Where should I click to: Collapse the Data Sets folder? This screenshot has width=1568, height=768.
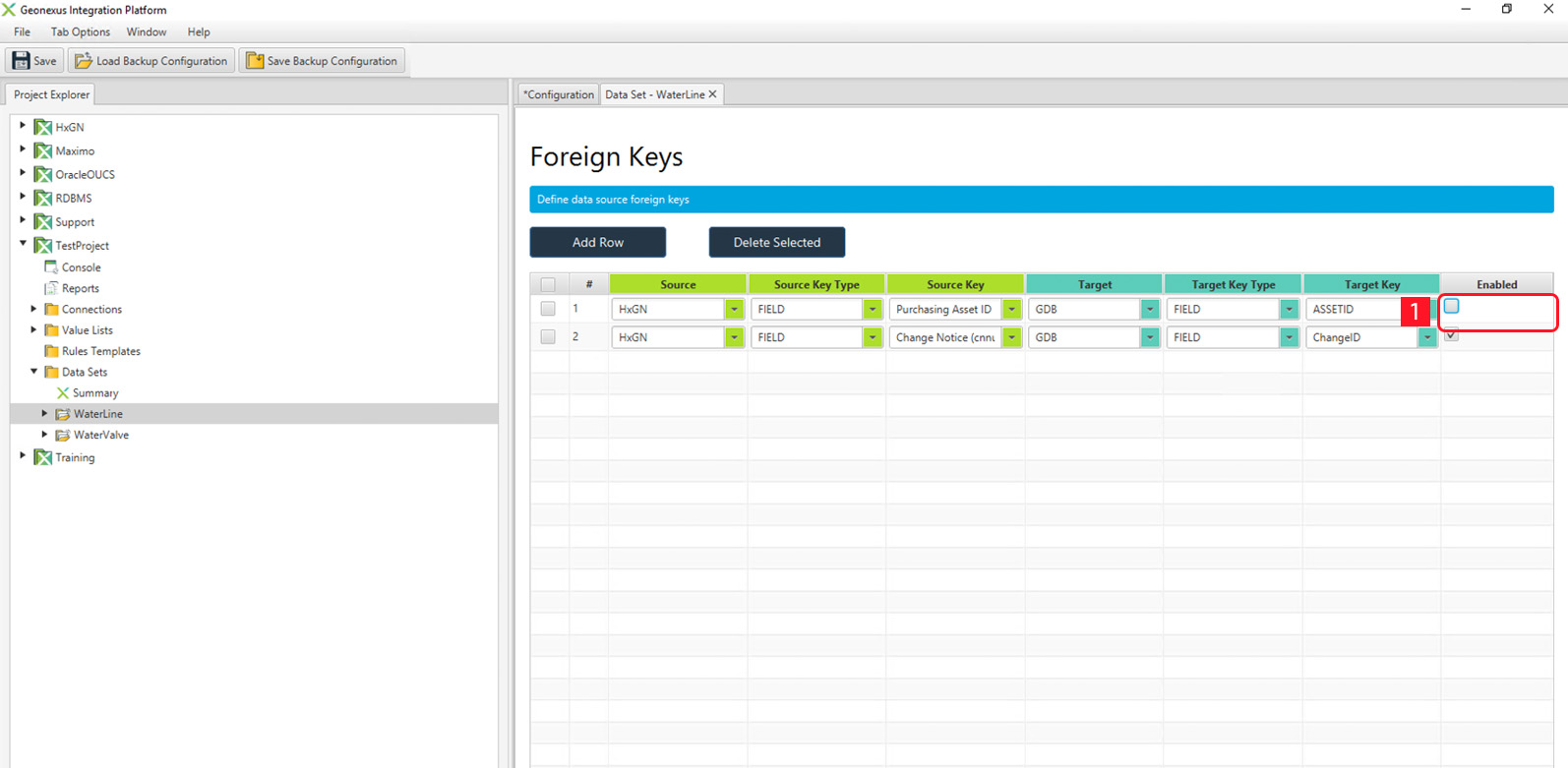coord(33,372)
